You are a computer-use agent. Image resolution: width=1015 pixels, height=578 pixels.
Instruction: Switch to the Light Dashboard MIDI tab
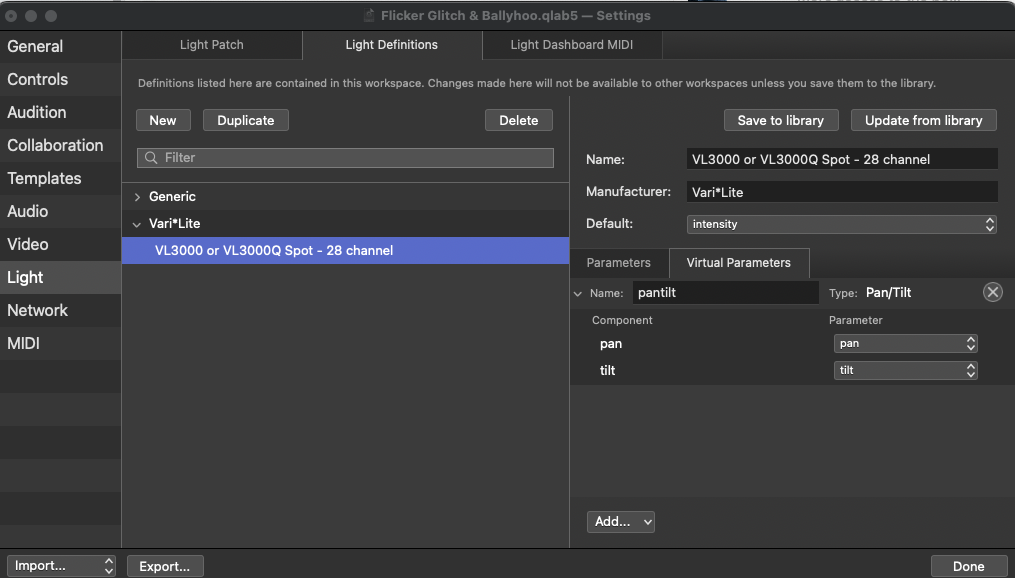pos(571,45)
